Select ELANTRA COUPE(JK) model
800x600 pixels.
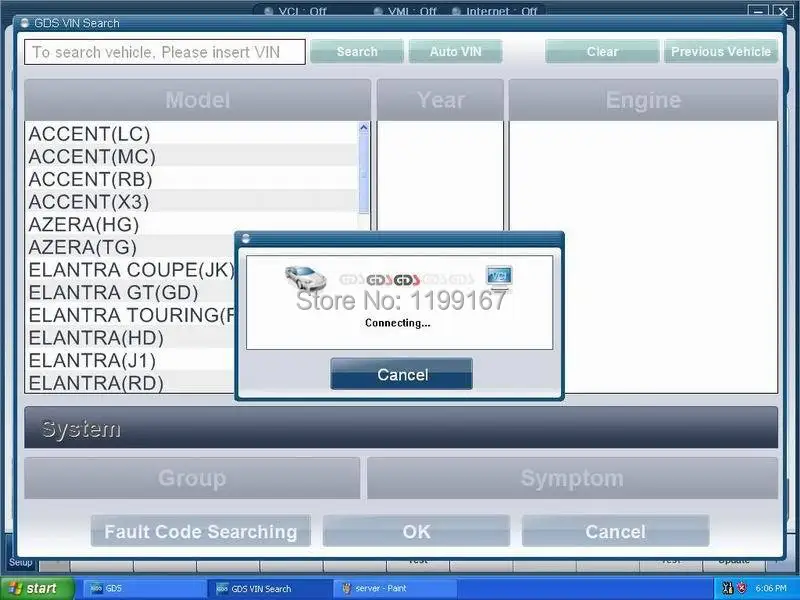click(x=130, y=269)
